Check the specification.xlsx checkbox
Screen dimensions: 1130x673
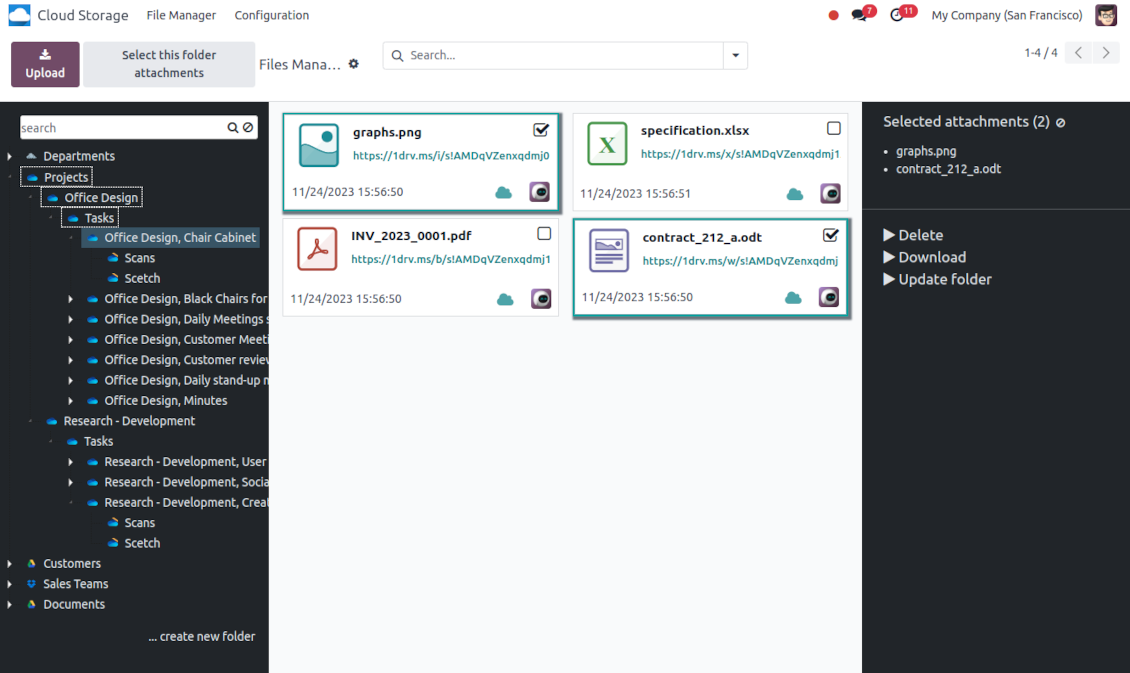pos(833,128)
